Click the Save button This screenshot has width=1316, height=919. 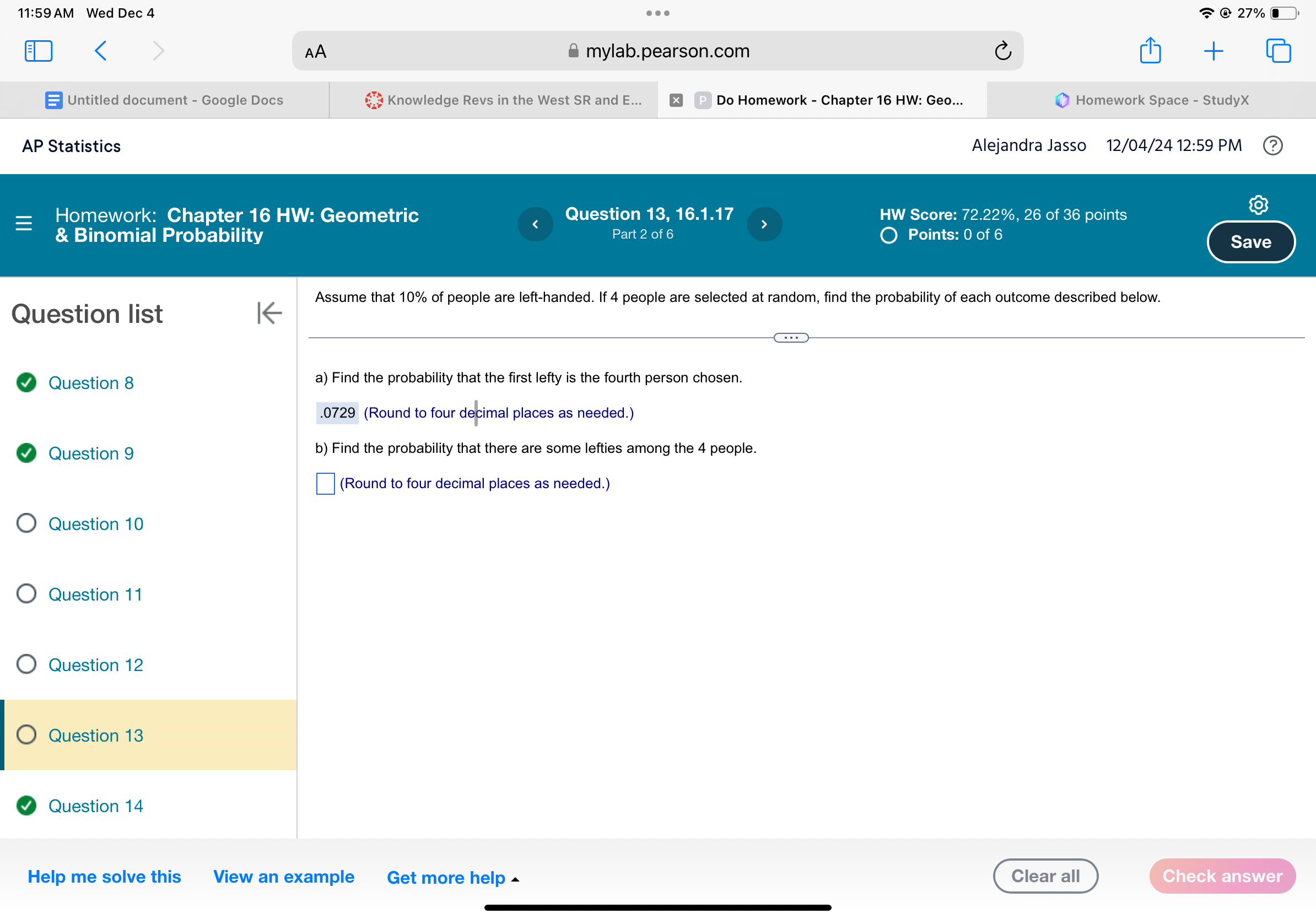[1250, 242]
